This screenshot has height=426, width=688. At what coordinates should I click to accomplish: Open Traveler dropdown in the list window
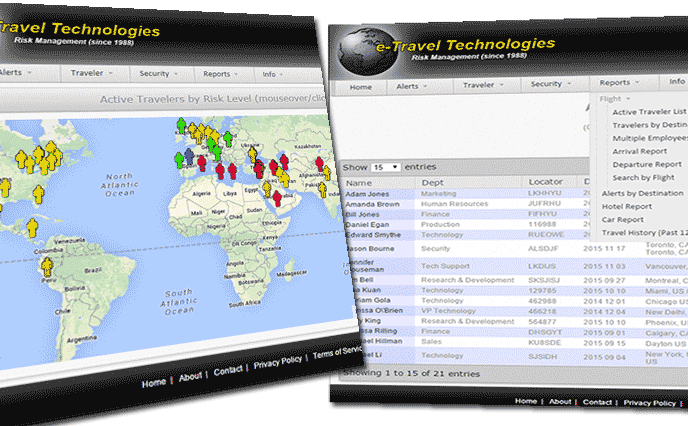[483, 85]
